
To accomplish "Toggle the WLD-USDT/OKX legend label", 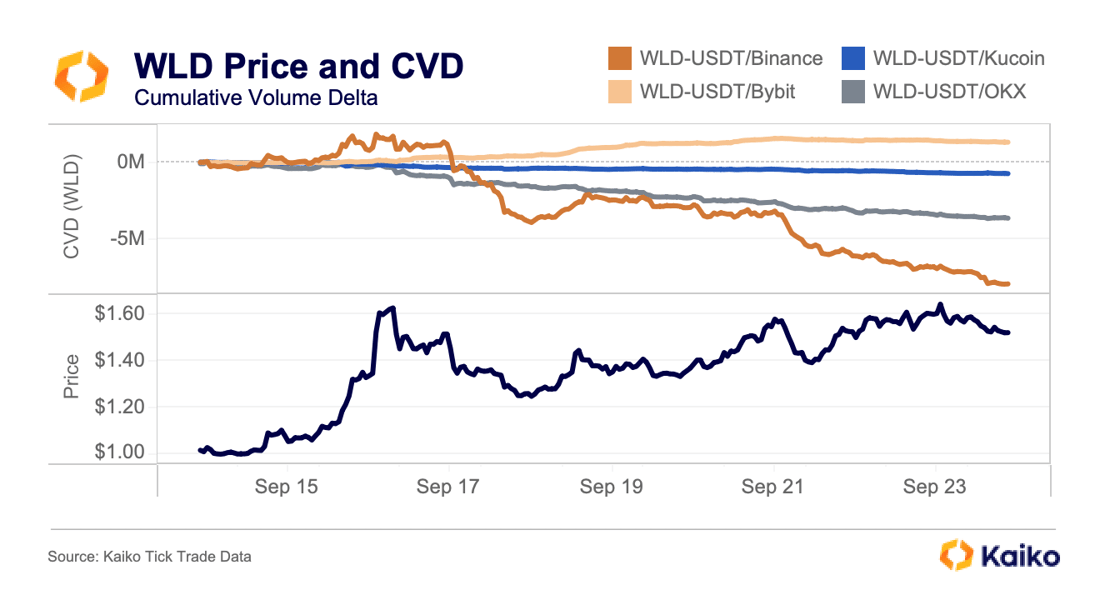I will (x=949, y=92).
